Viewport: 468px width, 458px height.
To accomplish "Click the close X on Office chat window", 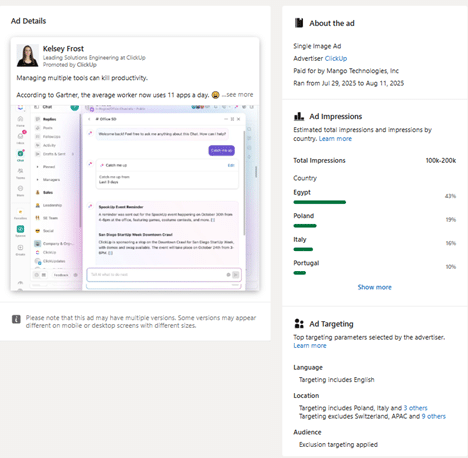I will (x=239, y=119).
